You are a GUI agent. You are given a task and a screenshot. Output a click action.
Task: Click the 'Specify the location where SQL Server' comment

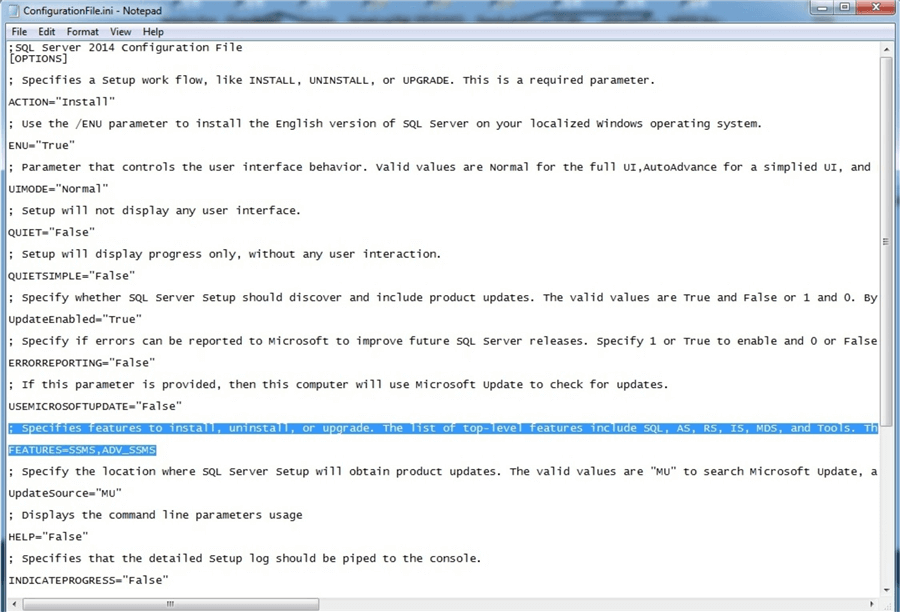[443, 471]
